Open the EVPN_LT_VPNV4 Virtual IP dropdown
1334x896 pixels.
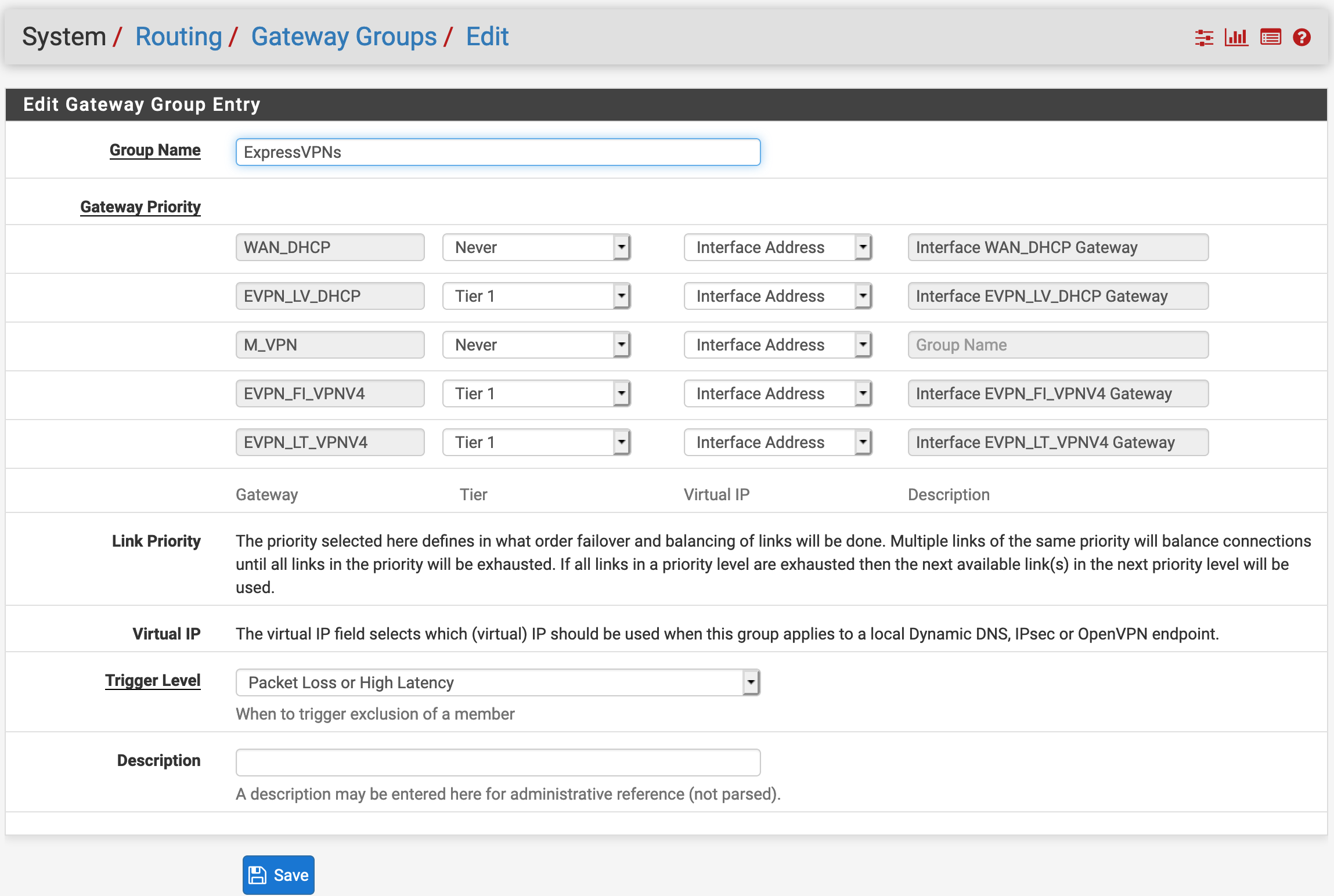(777, 443)
